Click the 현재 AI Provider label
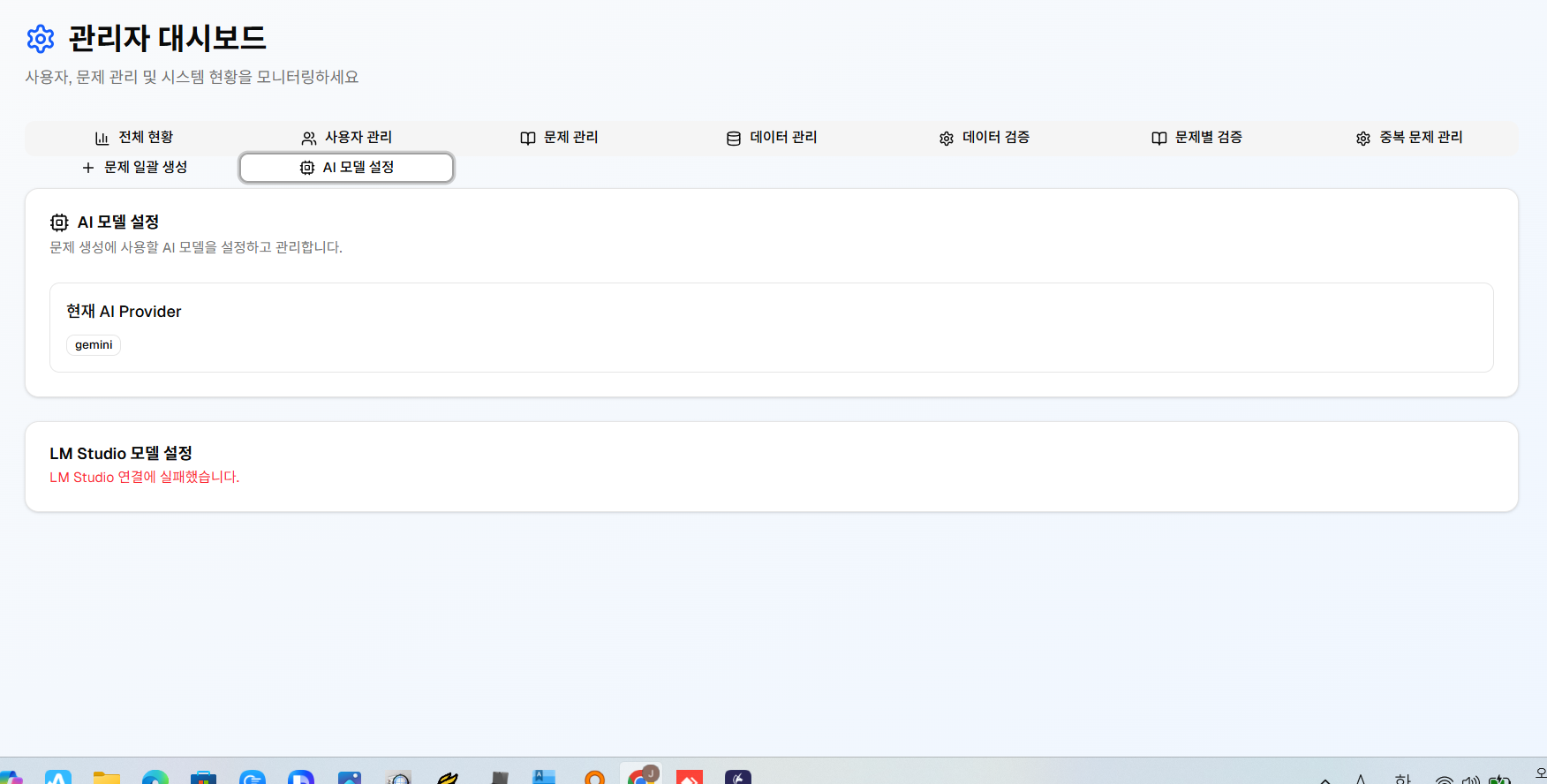Viewport: 1547px width, 784px height. [x=124, y=312]
